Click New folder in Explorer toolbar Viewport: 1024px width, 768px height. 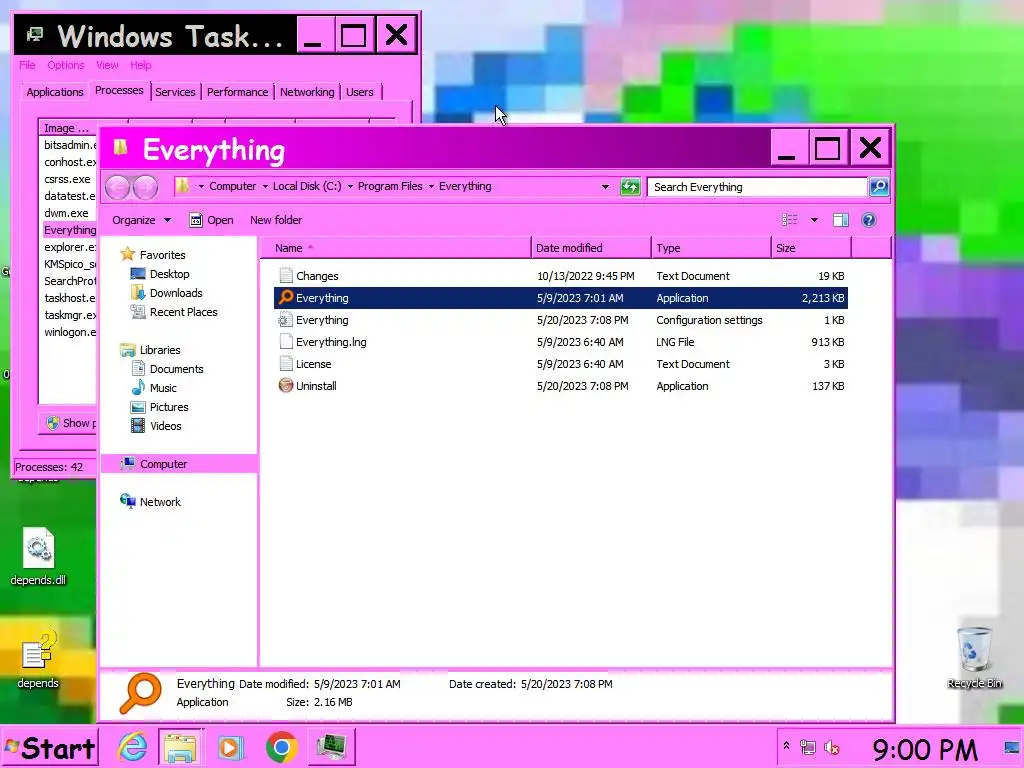pos(276,220)
